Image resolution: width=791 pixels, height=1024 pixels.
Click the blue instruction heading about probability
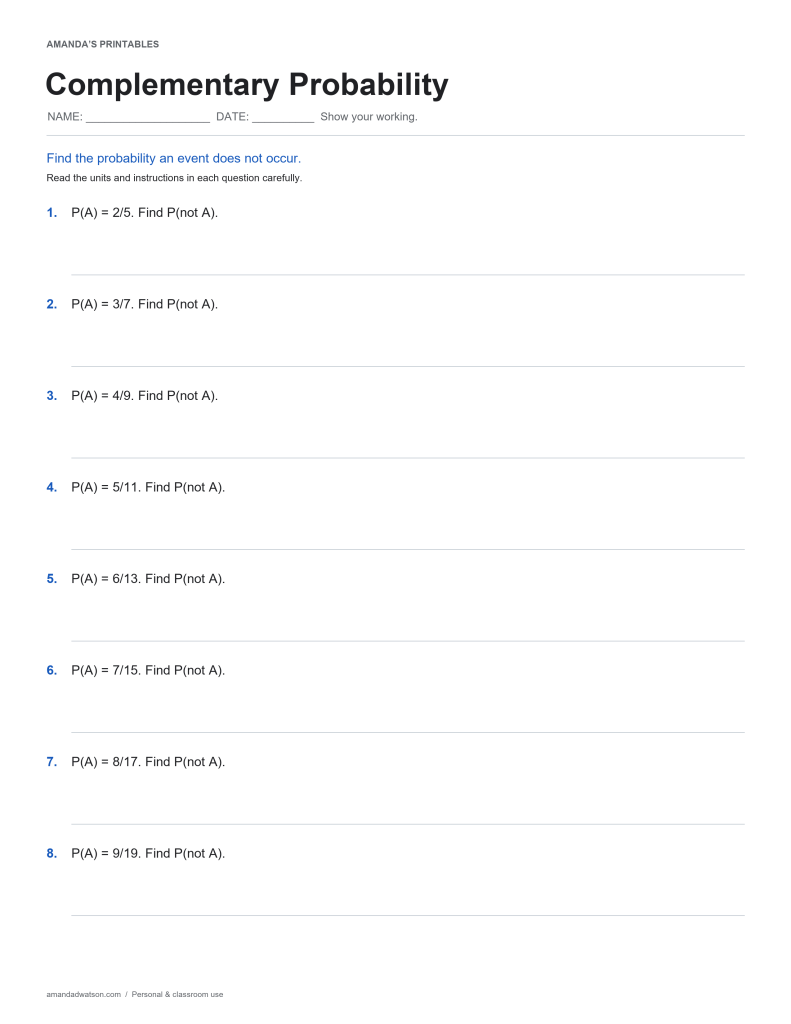click(174, 158)
